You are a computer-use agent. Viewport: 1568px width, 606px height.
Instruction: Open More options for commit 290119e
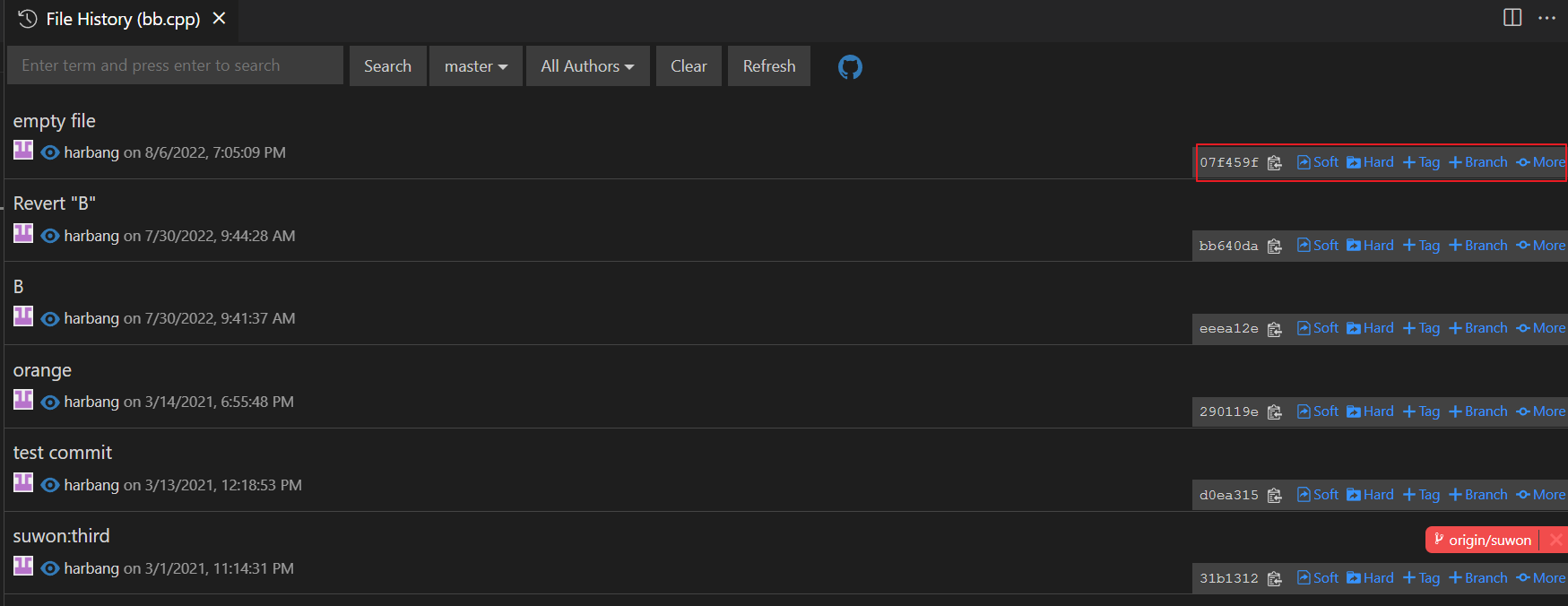tap(1541, 411)
